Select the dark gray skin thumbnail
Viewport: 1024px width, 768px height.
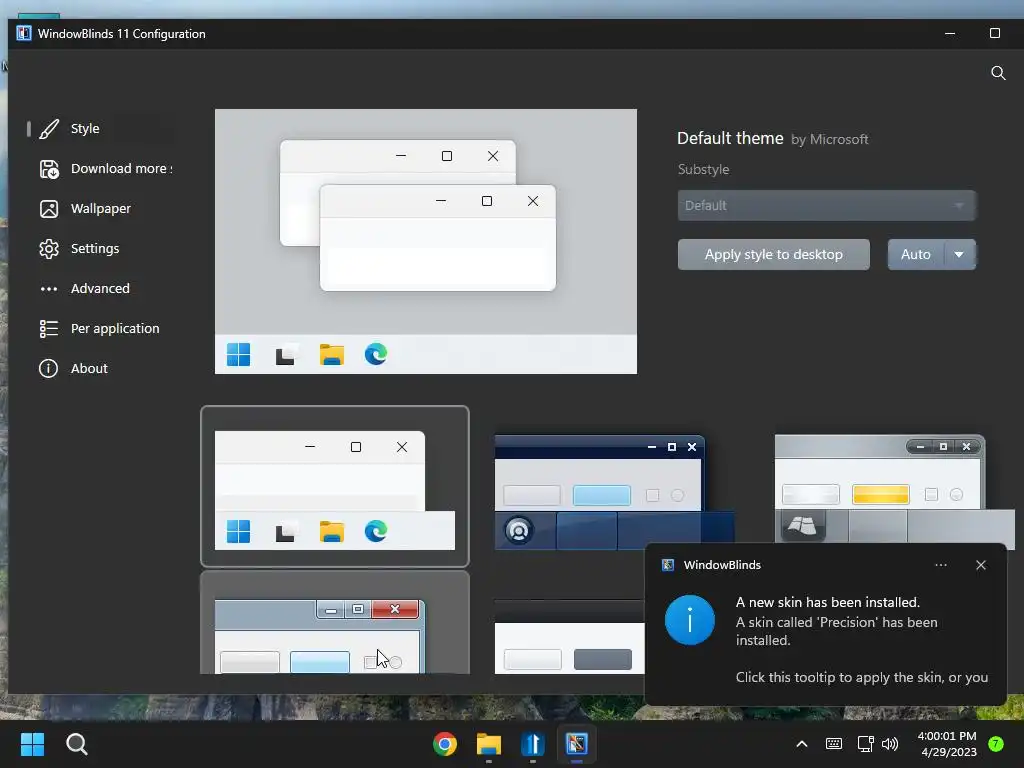569,637
